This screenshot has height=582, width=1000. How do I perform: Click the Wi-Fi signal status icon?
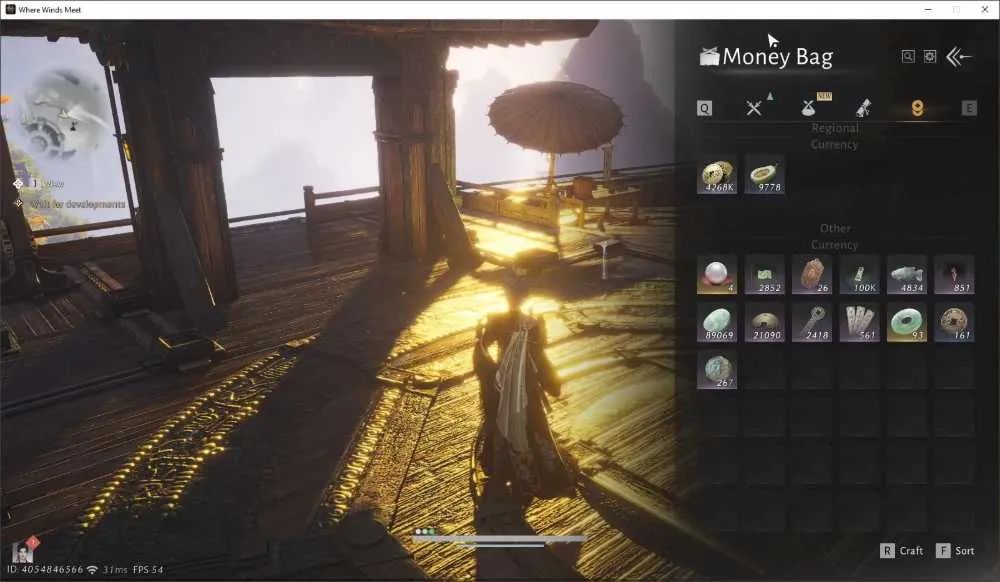point(92,569)
